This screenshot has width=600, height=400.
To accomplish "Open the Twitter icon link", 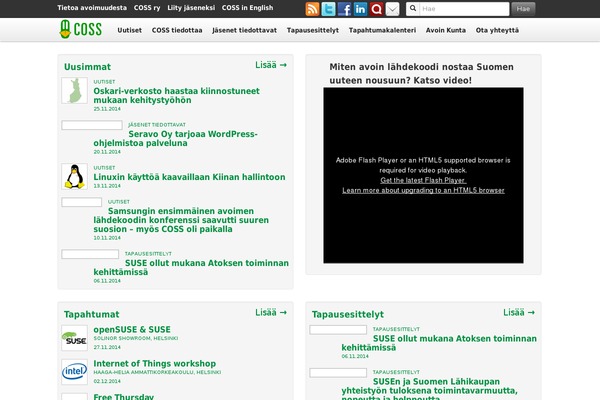I will click(x=328, y=9).
